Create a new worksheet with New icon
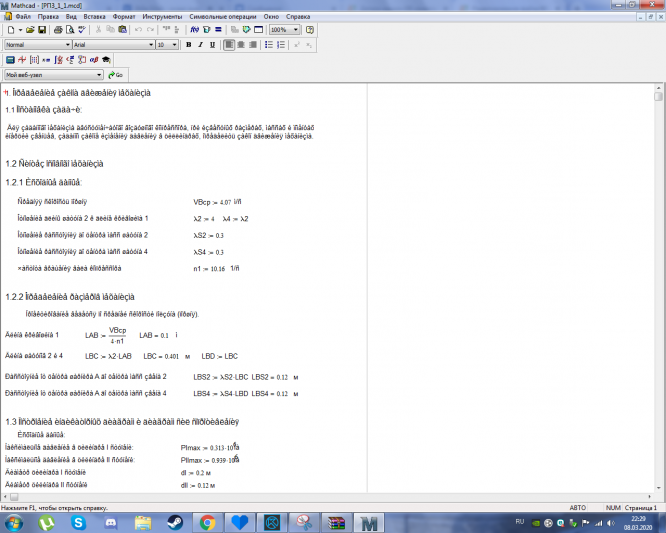This screenshot has width=666, height=533. point(11,30)
